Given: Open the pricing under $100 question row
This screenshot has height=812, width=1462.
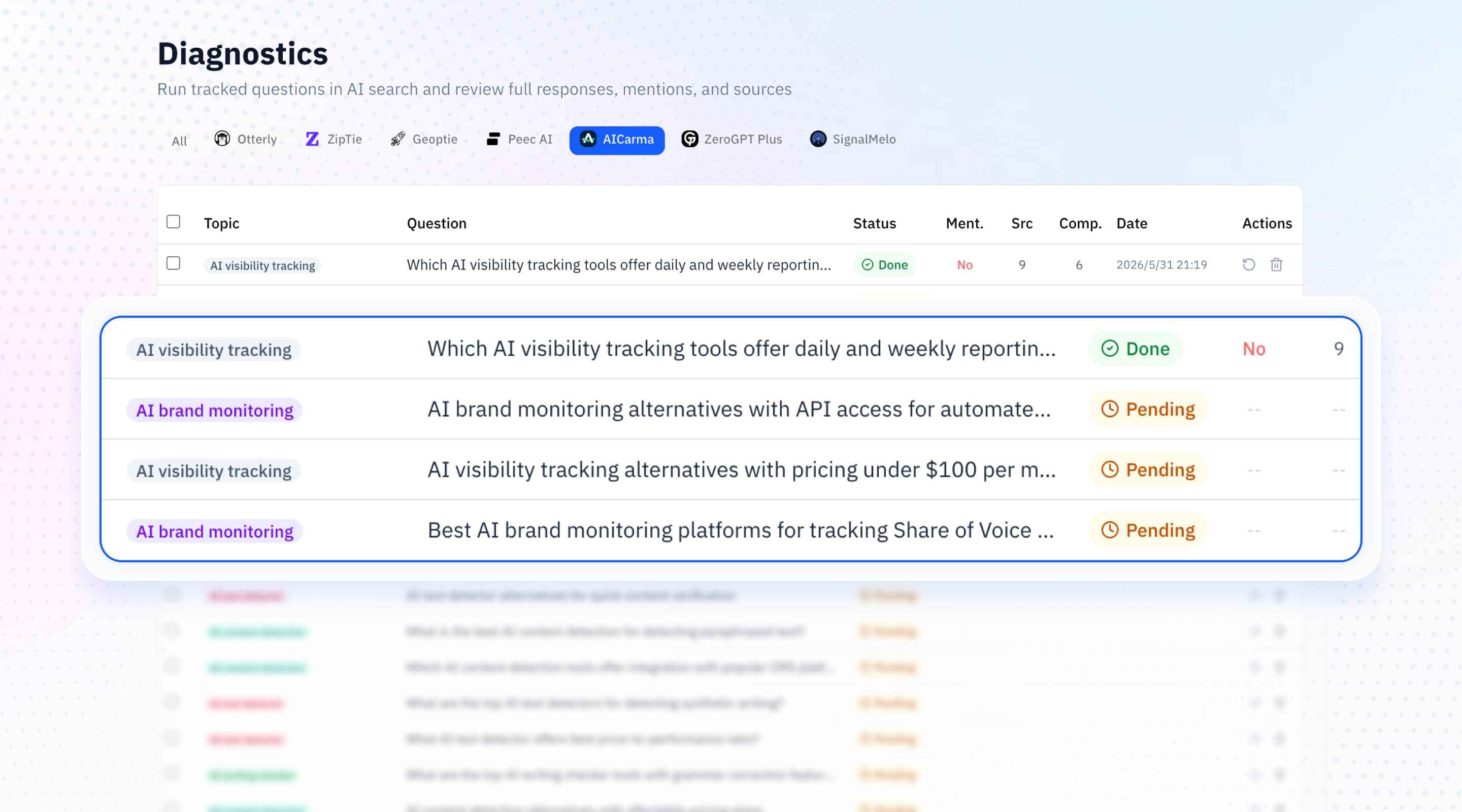Looking at the screenshot, I should [731, 470].
